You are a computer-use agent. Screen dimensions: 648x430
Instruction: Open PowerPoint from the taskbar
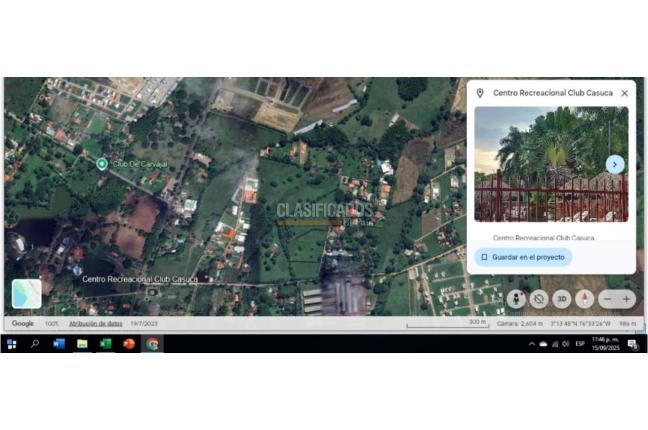click(129, 344)
